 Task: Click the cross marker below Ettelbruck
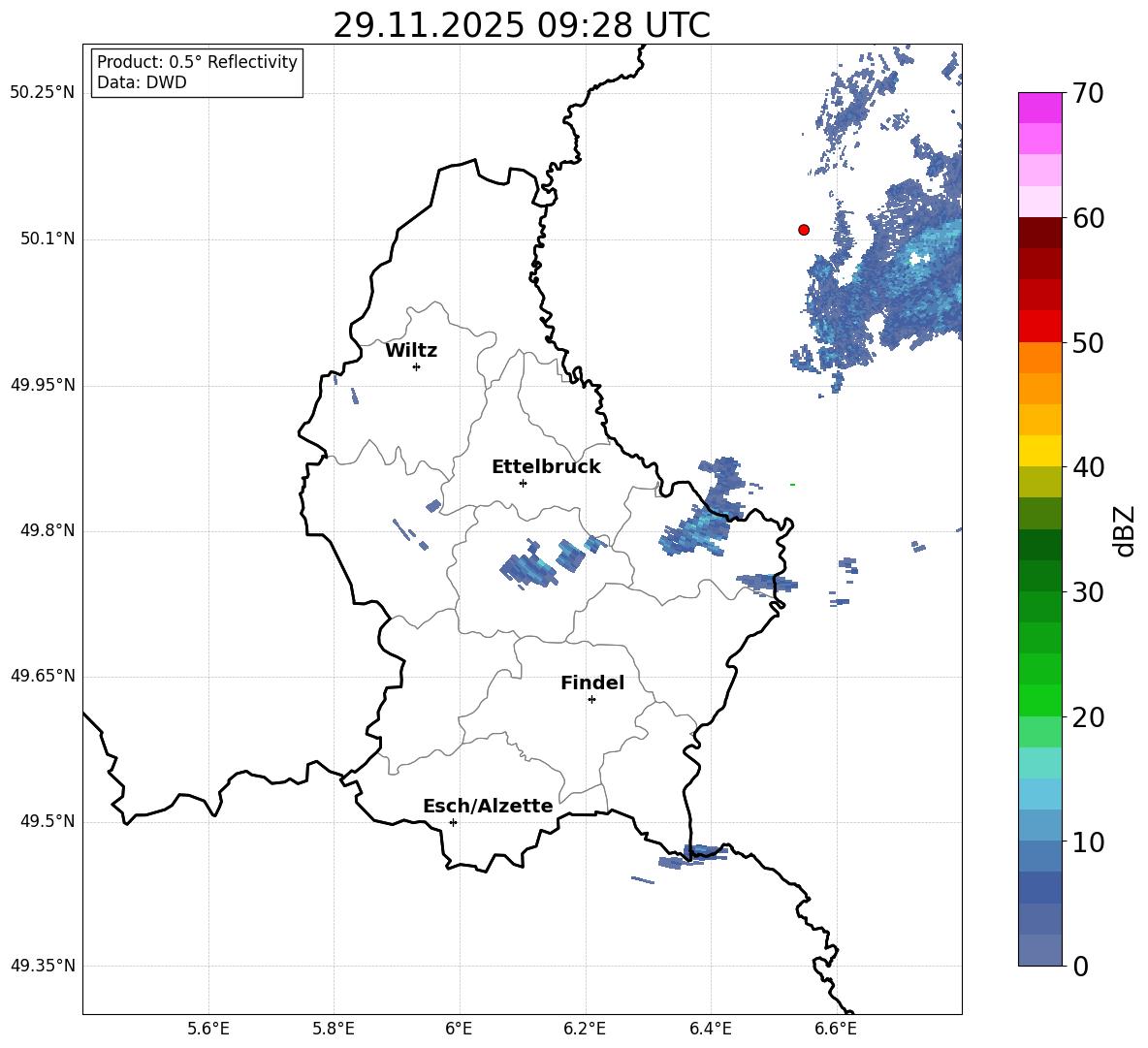(523, 483)
